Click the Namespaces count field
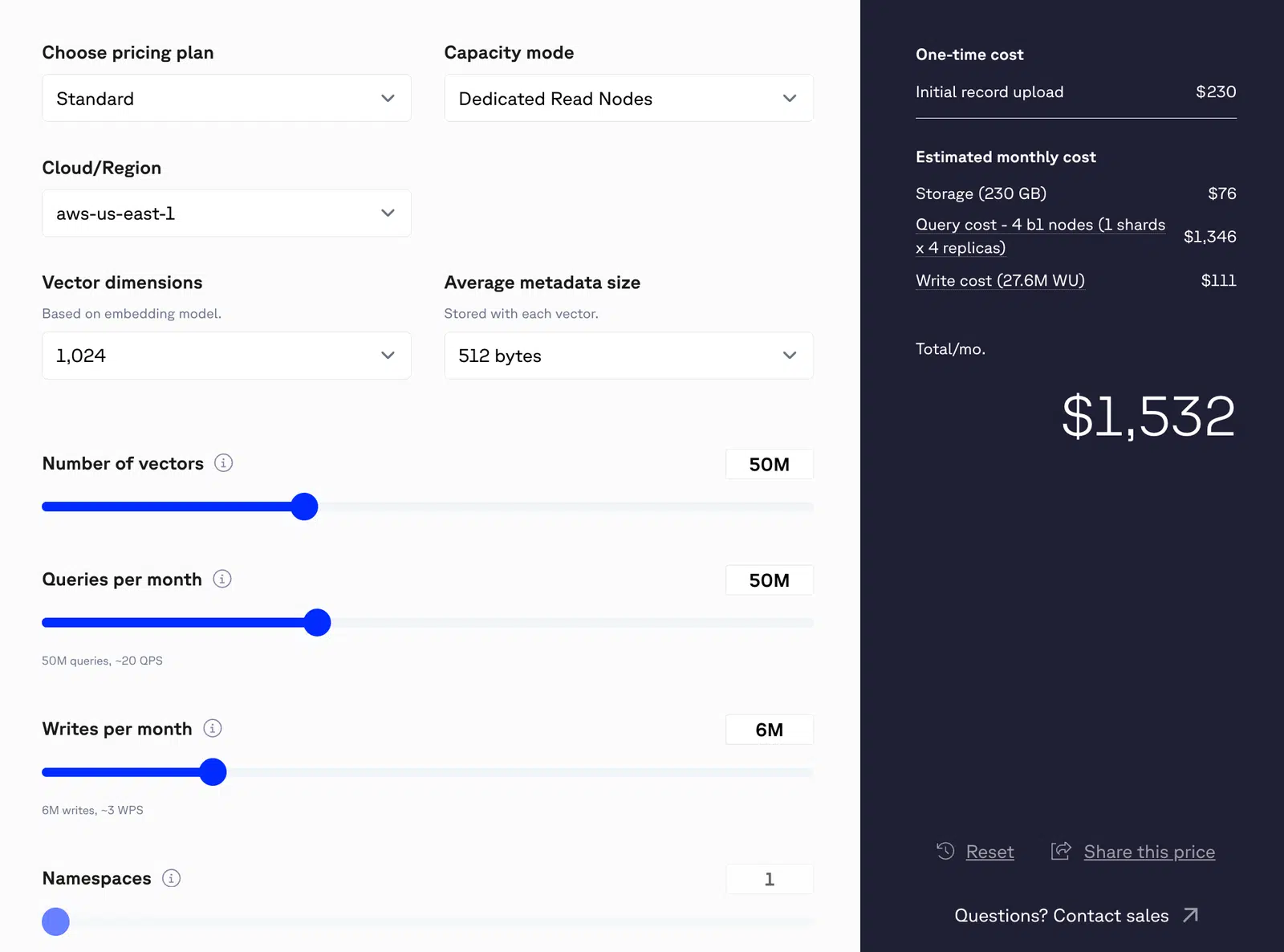This screenshot has width=1284, height=952. [x=769, y=878]
